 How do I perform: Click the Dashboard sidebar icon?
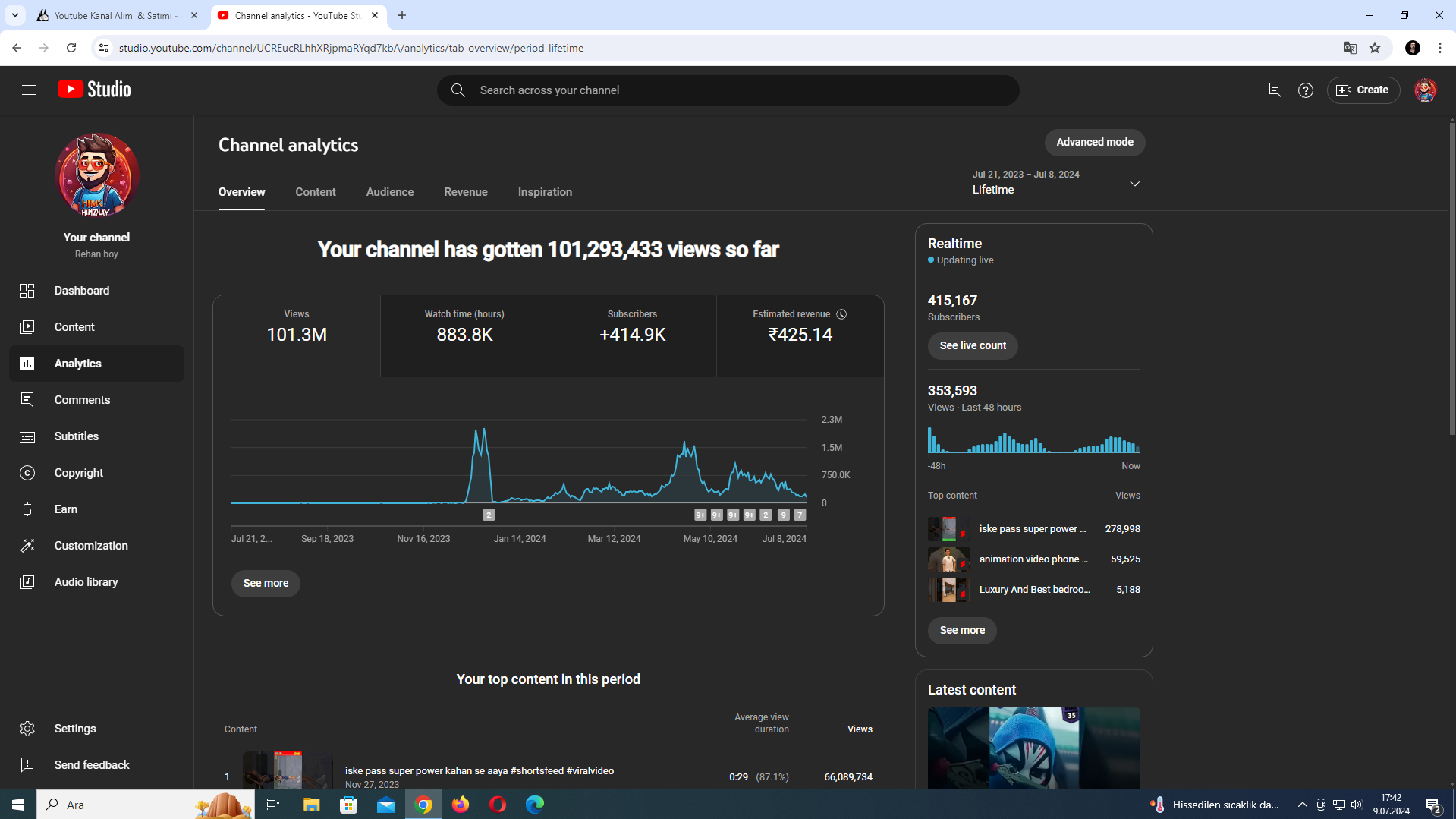click(x=27, y=291)
